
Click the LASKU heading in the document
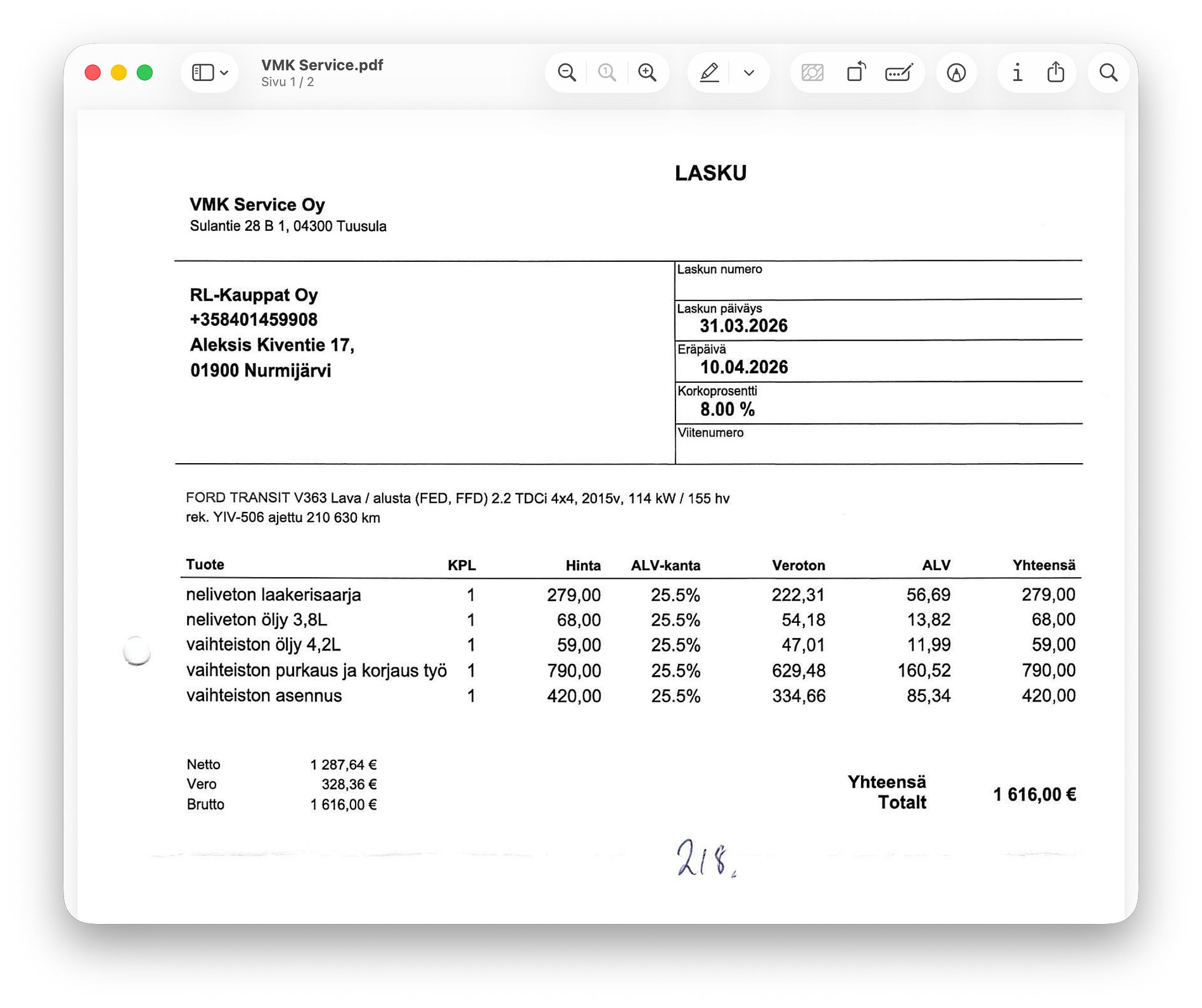[x=710, y=173]
